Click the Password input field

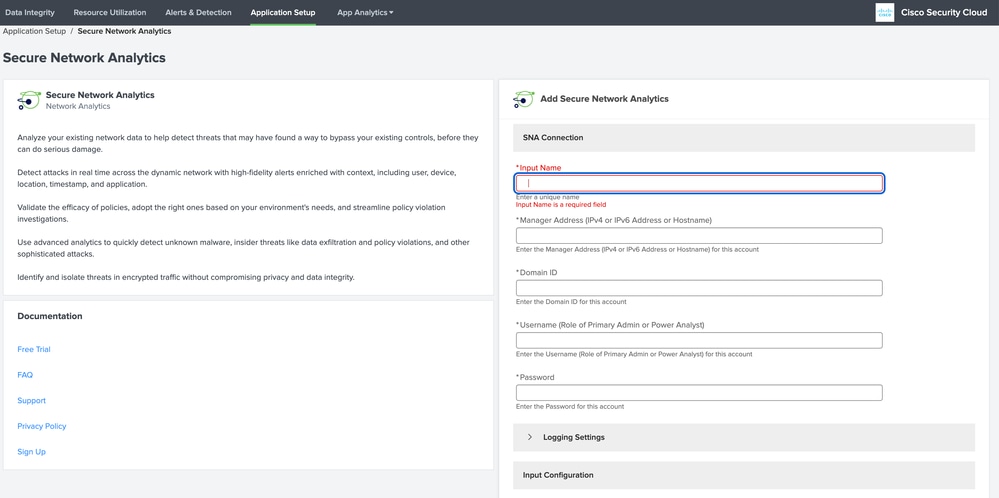pyautogui.click(x=699, y=392)
